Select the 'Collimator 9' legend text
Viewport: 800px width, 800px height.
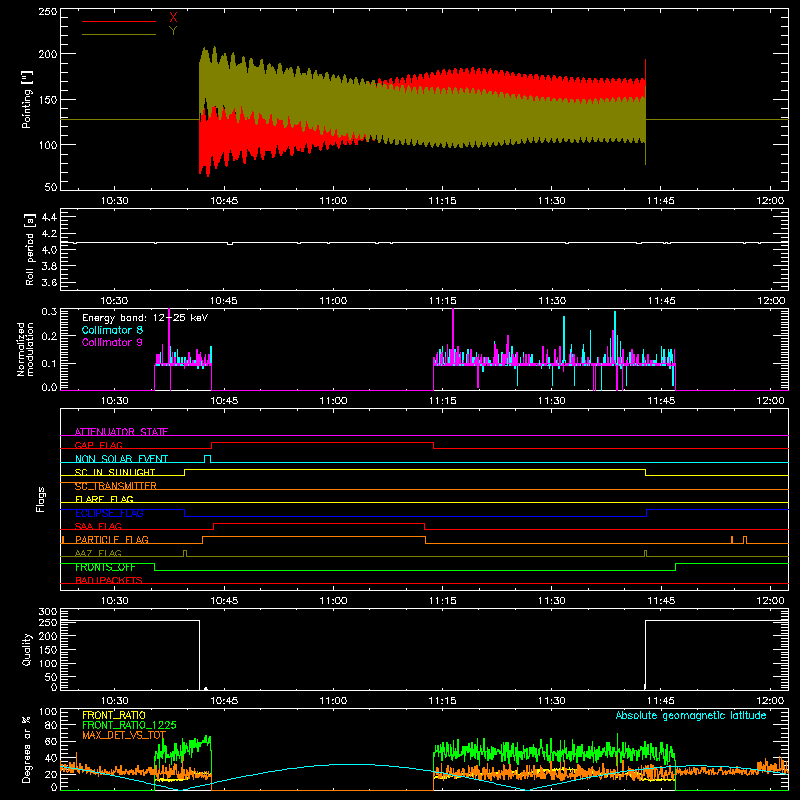tap(112, 342)
